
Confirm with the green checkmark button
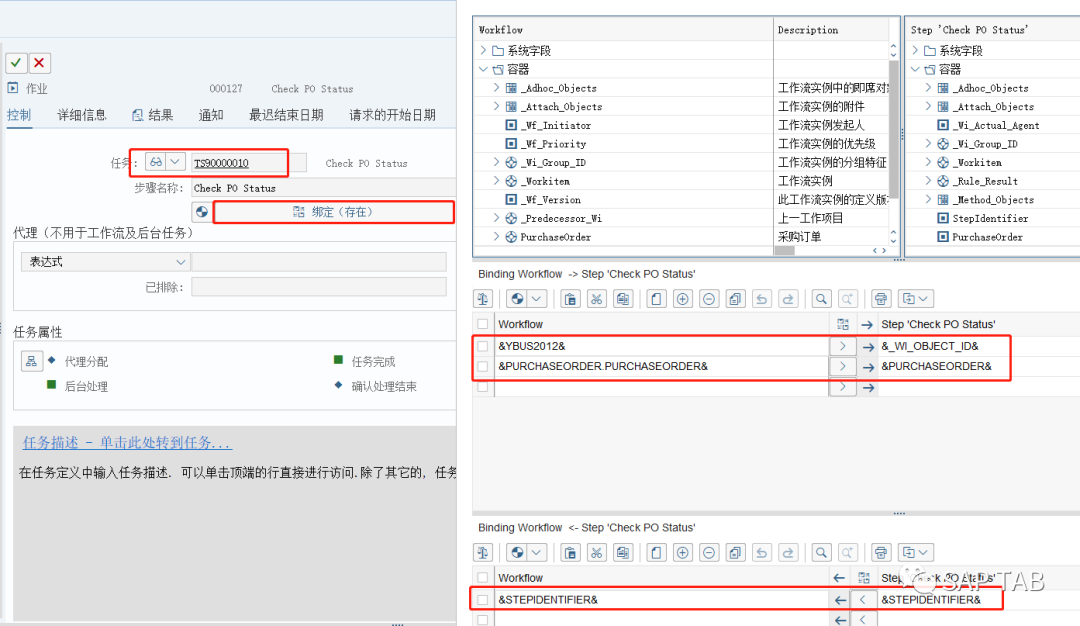(16, 63)
